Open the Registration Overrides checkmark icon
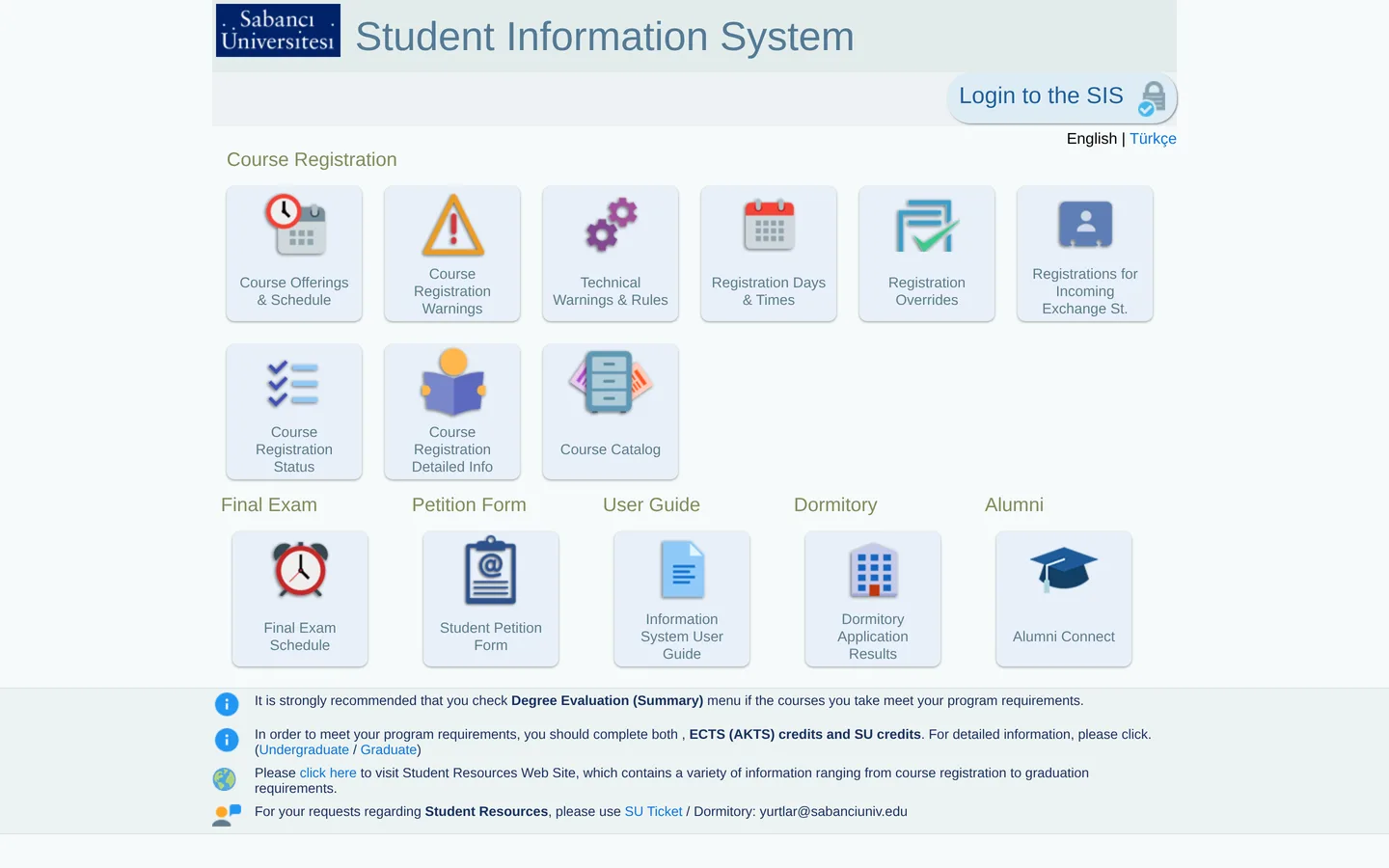 [x=927, y=225]
